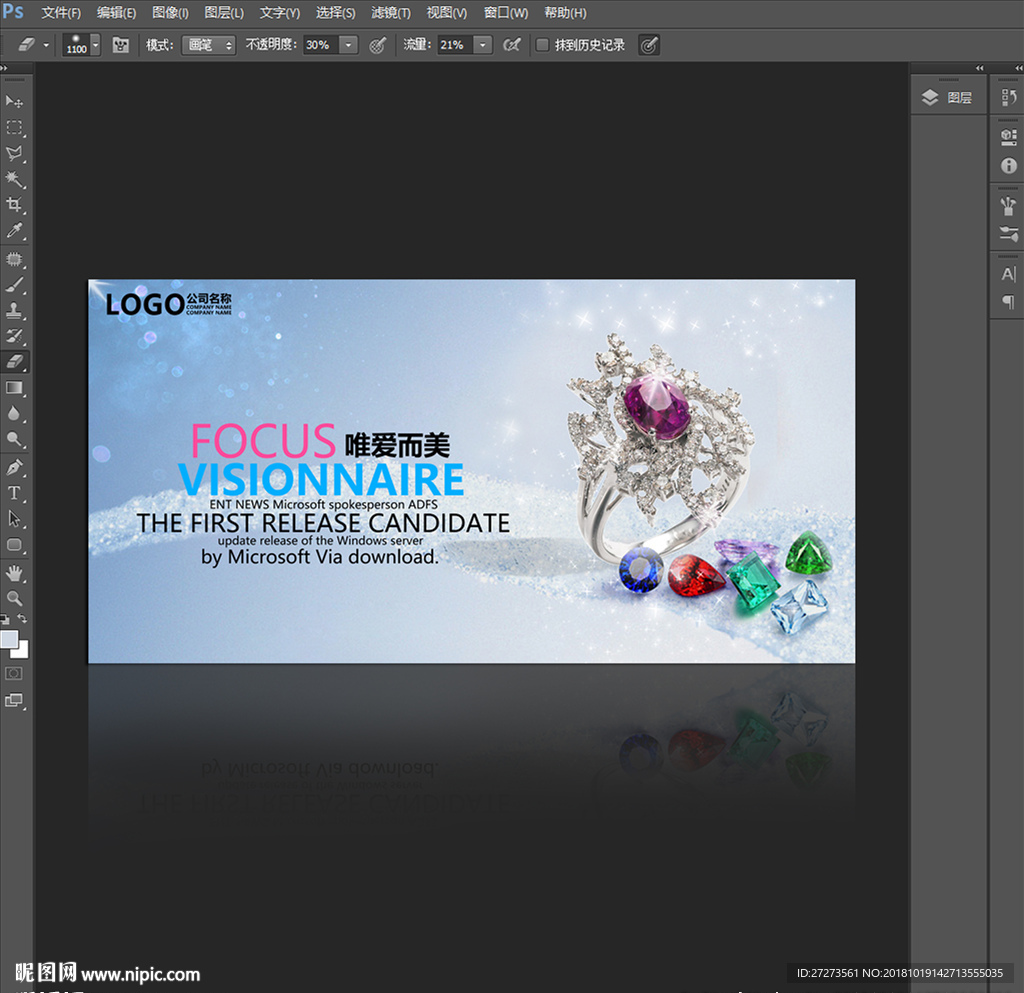Pick the Eyedropper tool
1024x993 pixels.
pos(15,231)
